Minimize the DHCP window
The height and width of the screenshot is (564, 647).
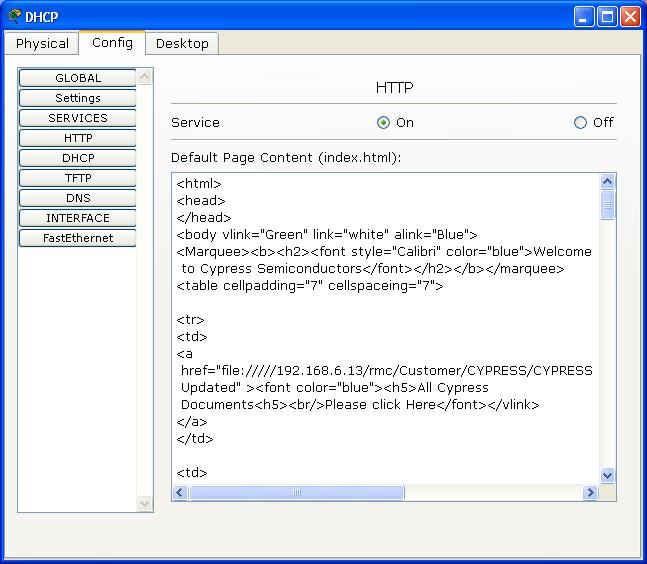tap(583, 17)
